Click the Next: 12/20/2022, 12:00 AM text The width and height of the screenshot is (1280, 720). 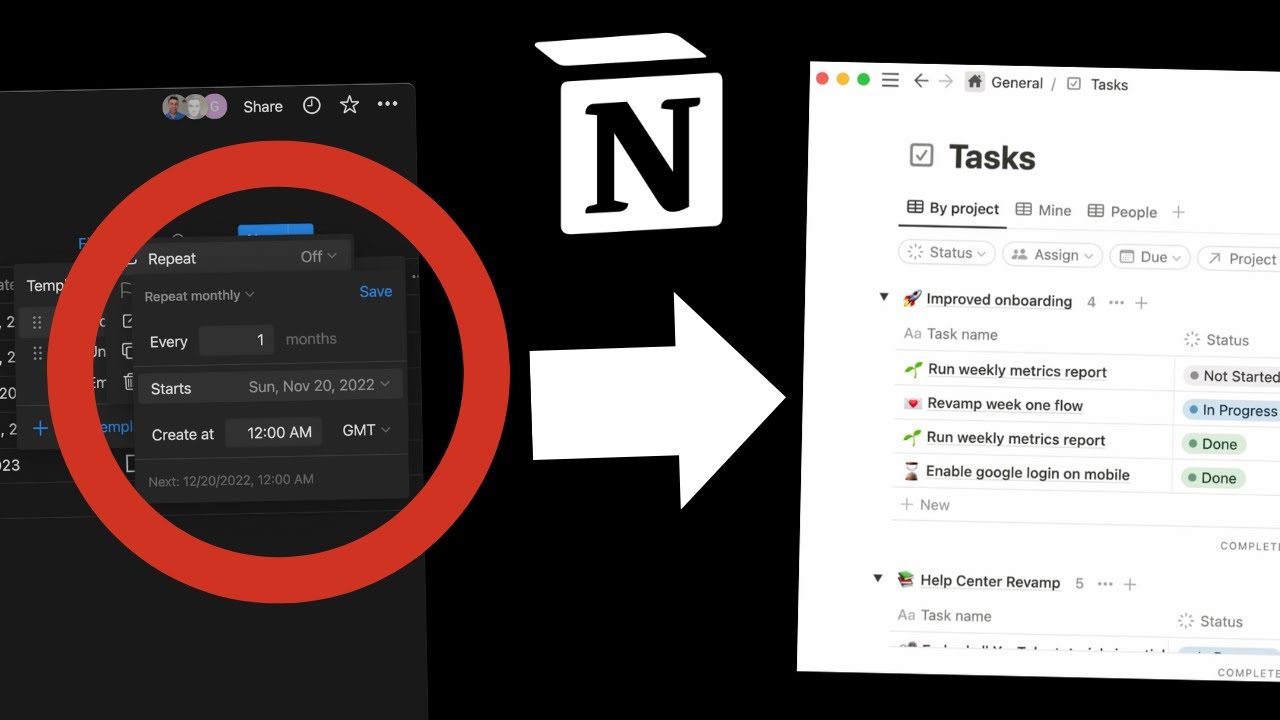231,480
